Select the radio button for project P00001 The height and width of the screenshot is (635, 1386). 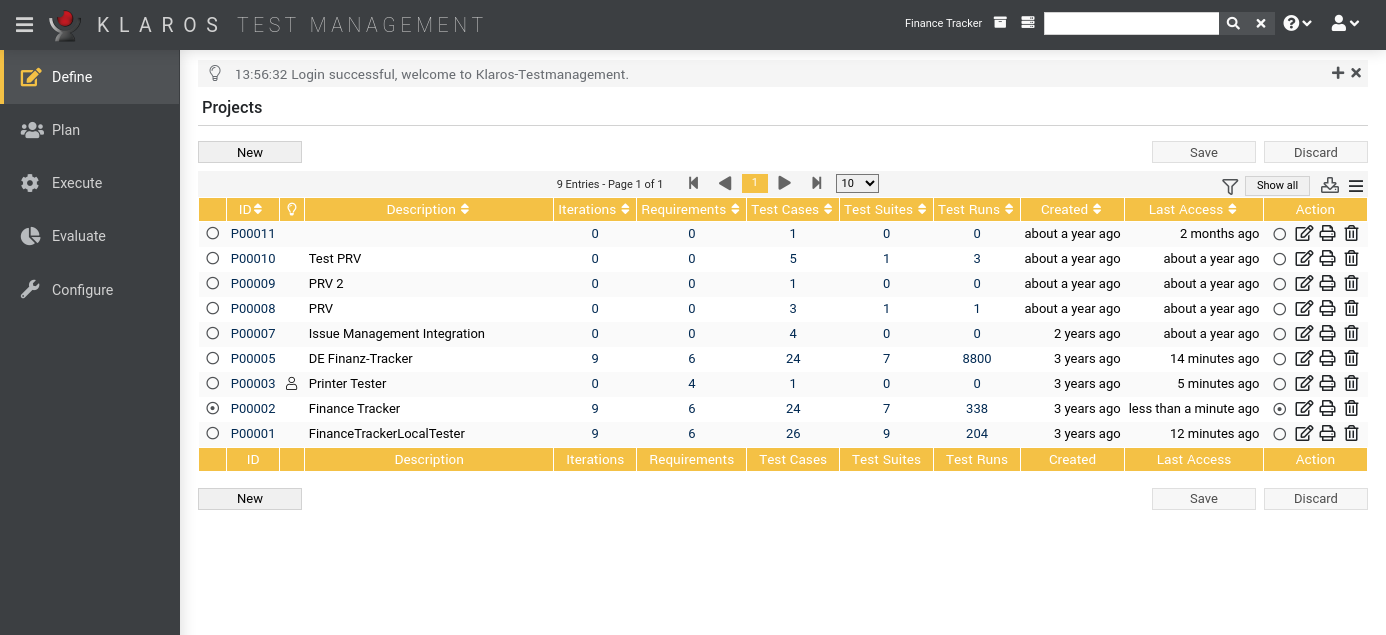[212, 434]
